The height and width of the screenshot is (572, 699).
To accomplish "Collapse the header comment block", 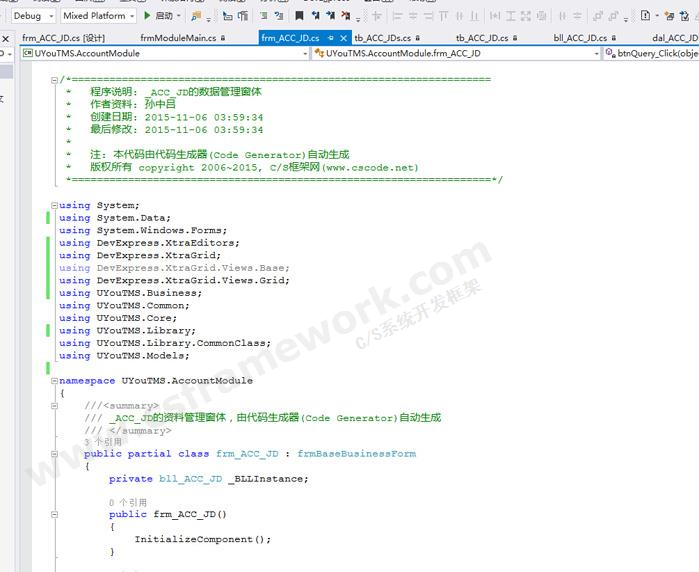I will tap(55, 78).
